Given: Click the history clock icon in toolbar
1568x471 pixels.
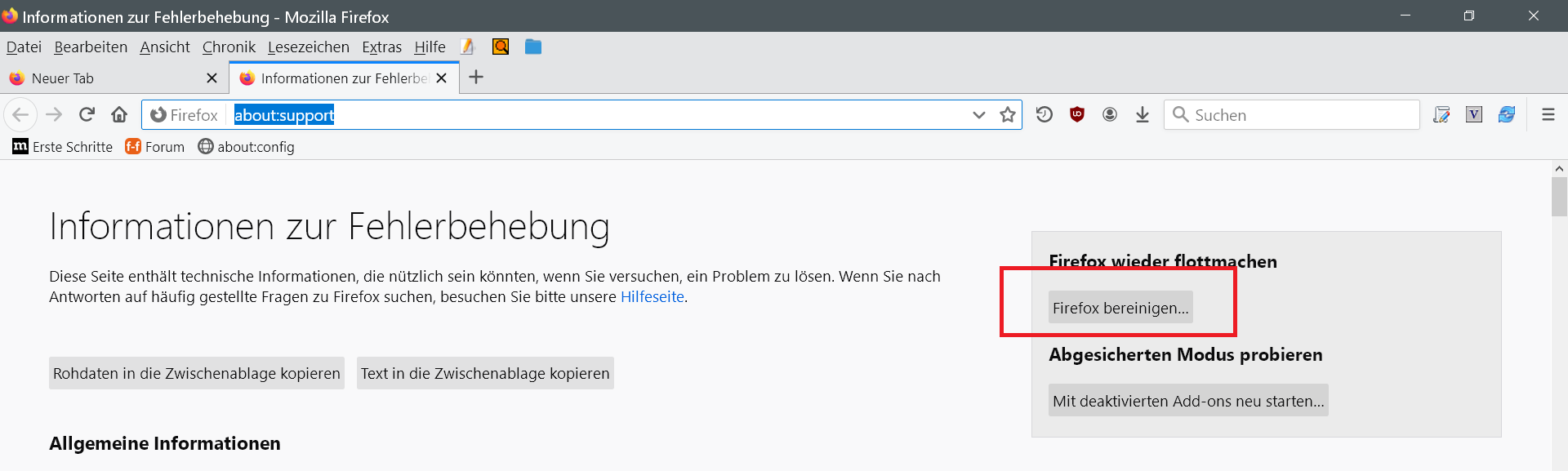Looking at the screenshot, I should coord(1045,115).
